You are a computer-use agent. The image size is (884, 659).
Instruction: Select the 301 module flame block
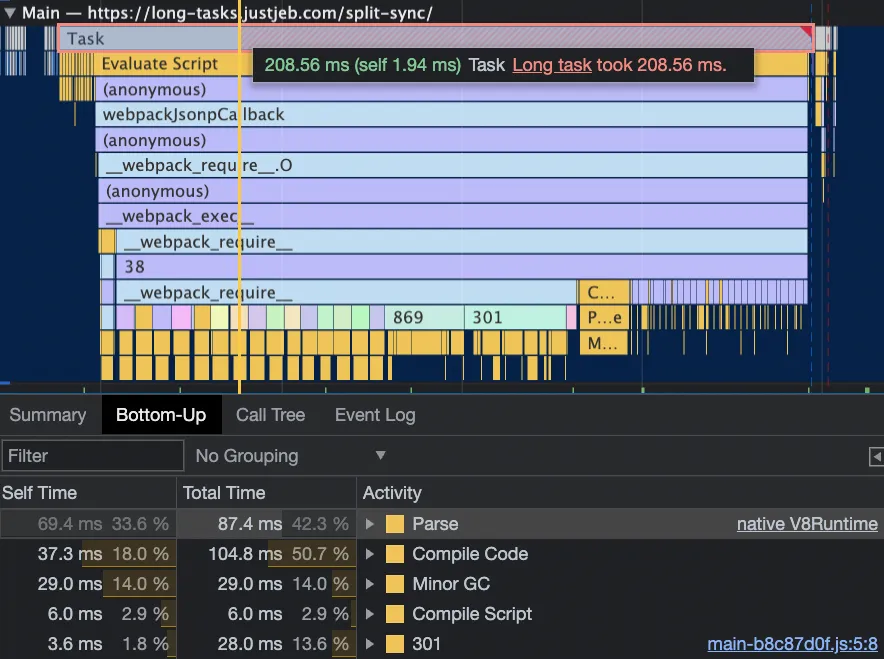pos(515,317)
